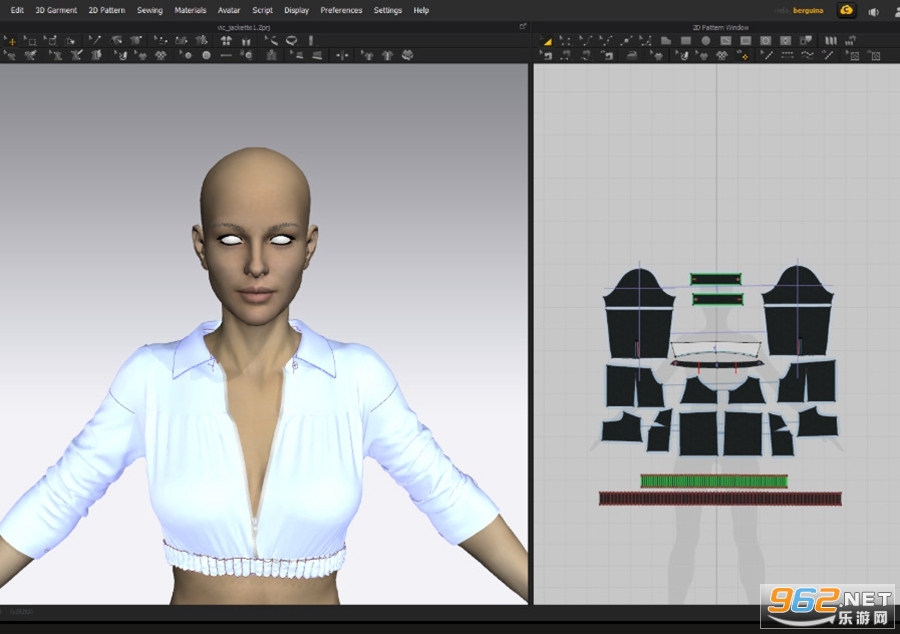Open the Script menu
The height and width of the screenshot is (634, 900).
click(x=262, y=10)
